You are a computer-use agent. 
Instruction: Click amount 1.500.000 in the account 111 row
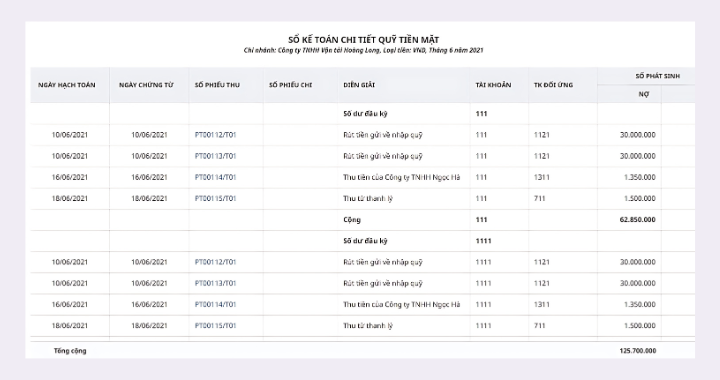coord(640,198)
